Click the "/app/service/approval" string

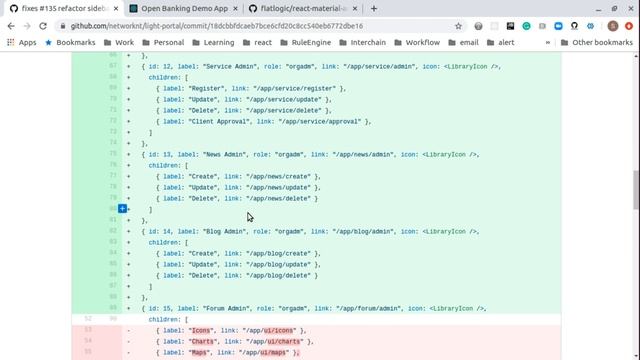tap(320, 122)
